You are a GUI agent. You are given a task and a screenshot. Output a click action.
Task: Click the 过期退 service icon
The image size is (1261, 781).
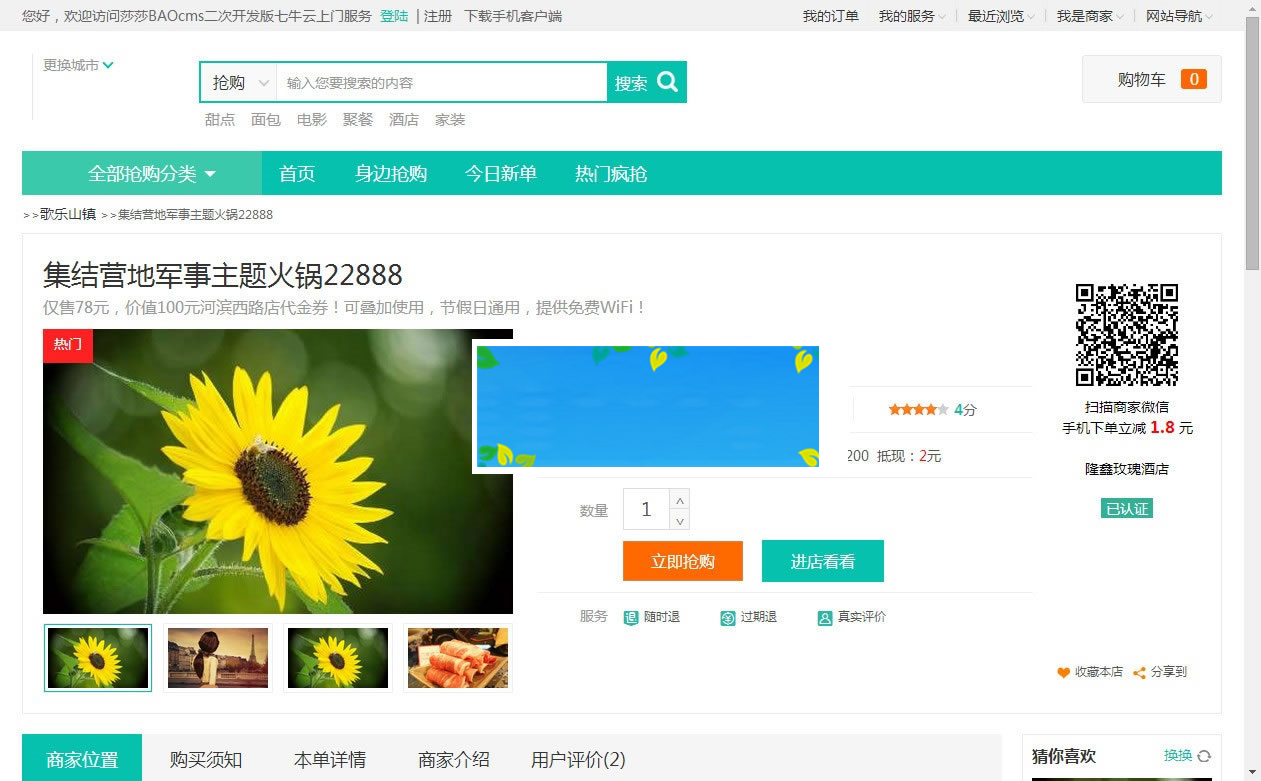coord(727,617)
